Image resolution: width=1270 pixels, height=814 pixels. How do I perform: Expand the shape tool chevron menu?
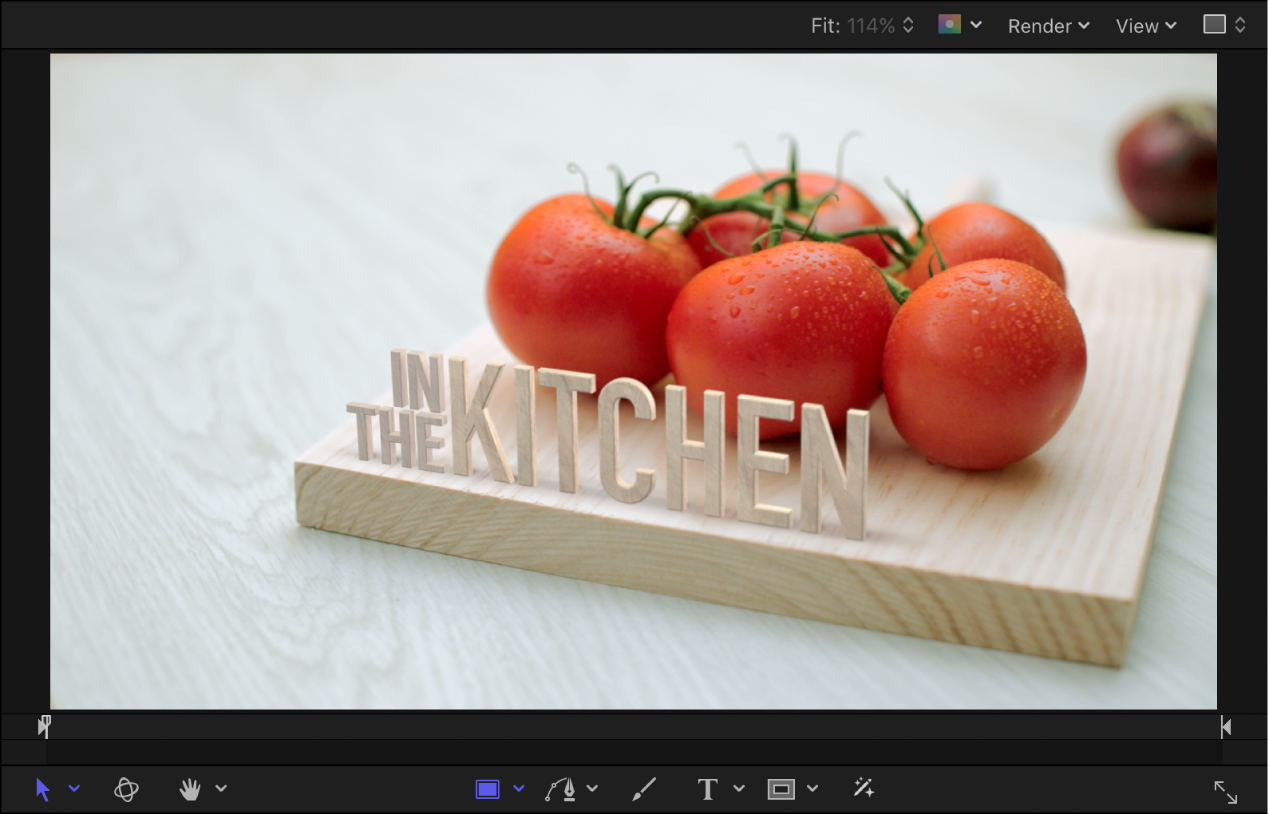coord(518,789)
